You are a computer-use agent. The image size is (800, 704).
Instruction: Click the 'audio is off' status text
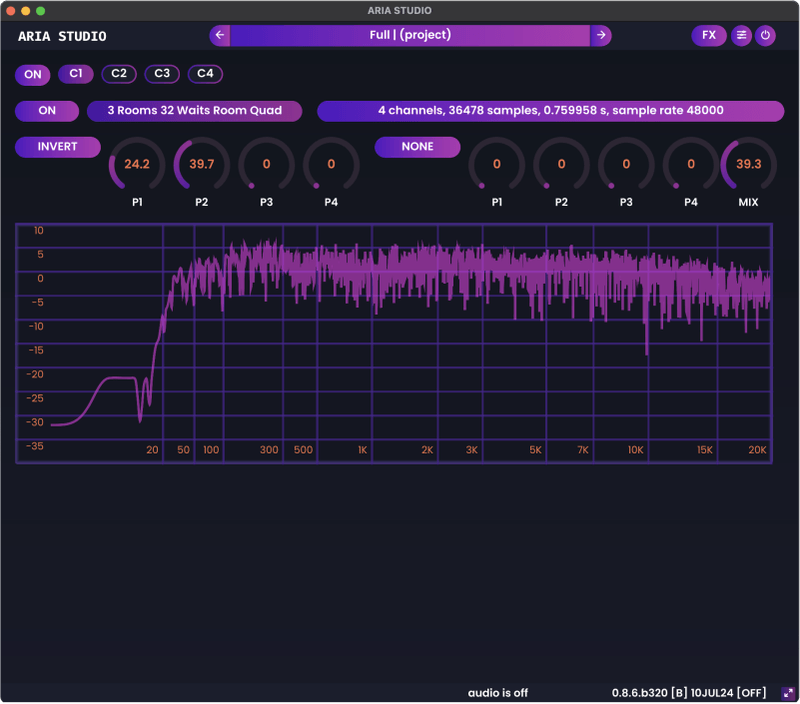498,693
